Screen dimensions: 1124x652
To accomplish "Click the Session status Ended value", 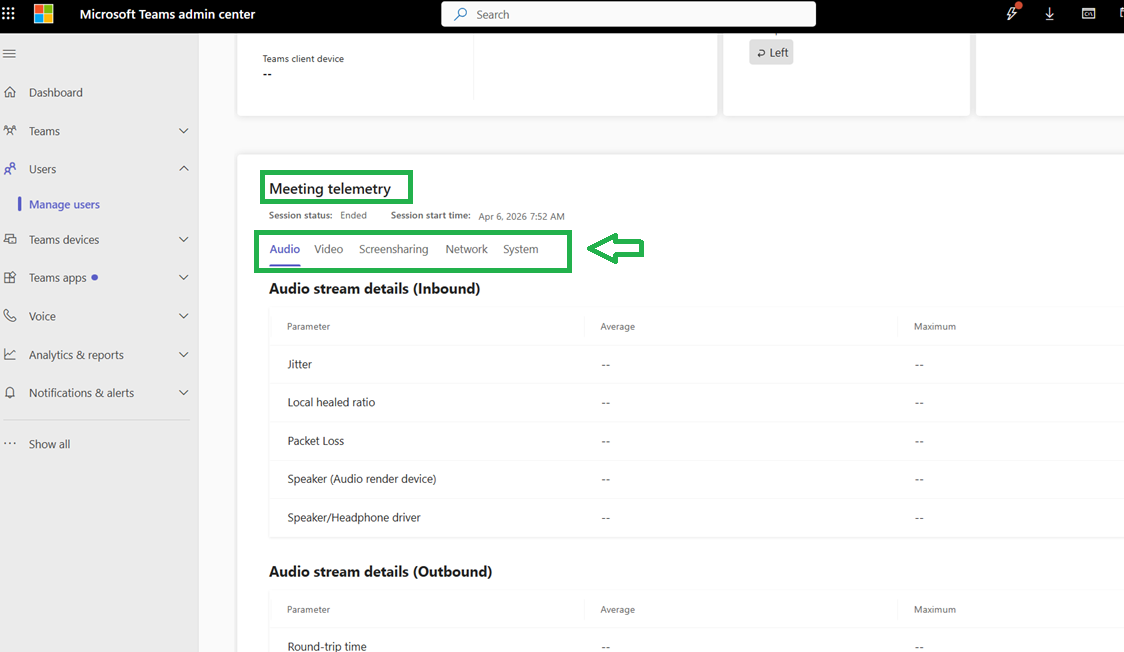I will (353, 216).
